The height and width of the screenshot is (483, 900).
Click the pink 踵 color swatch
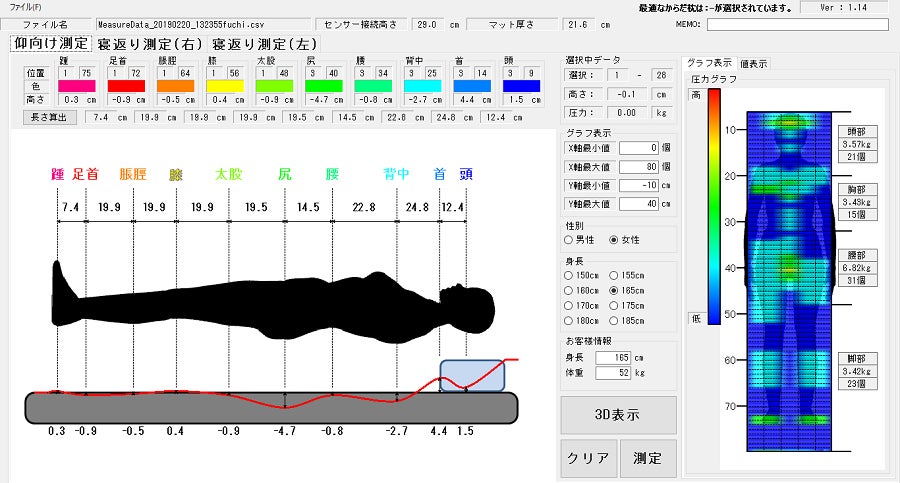pos(76,87)
